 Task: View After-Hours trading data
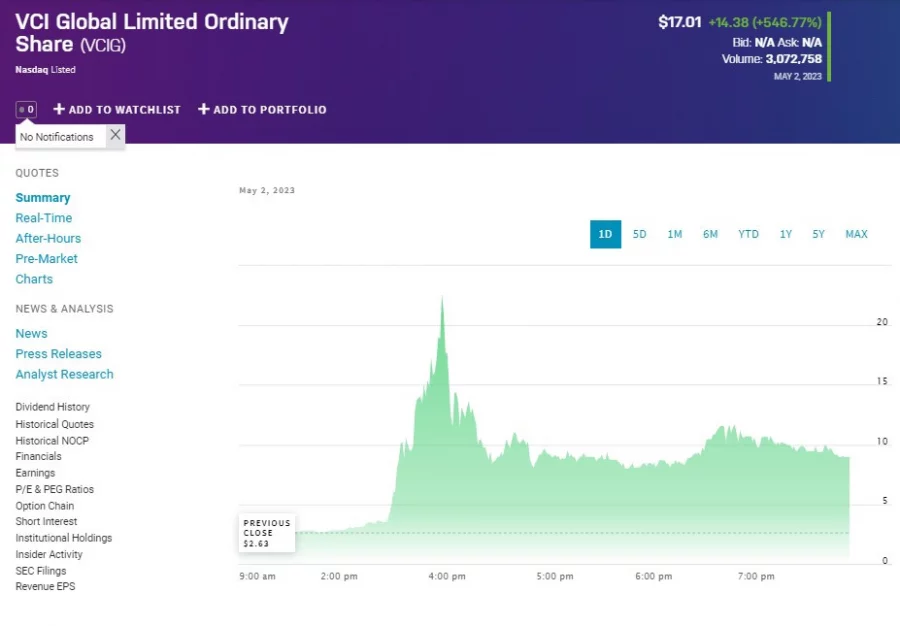(48, 238)
